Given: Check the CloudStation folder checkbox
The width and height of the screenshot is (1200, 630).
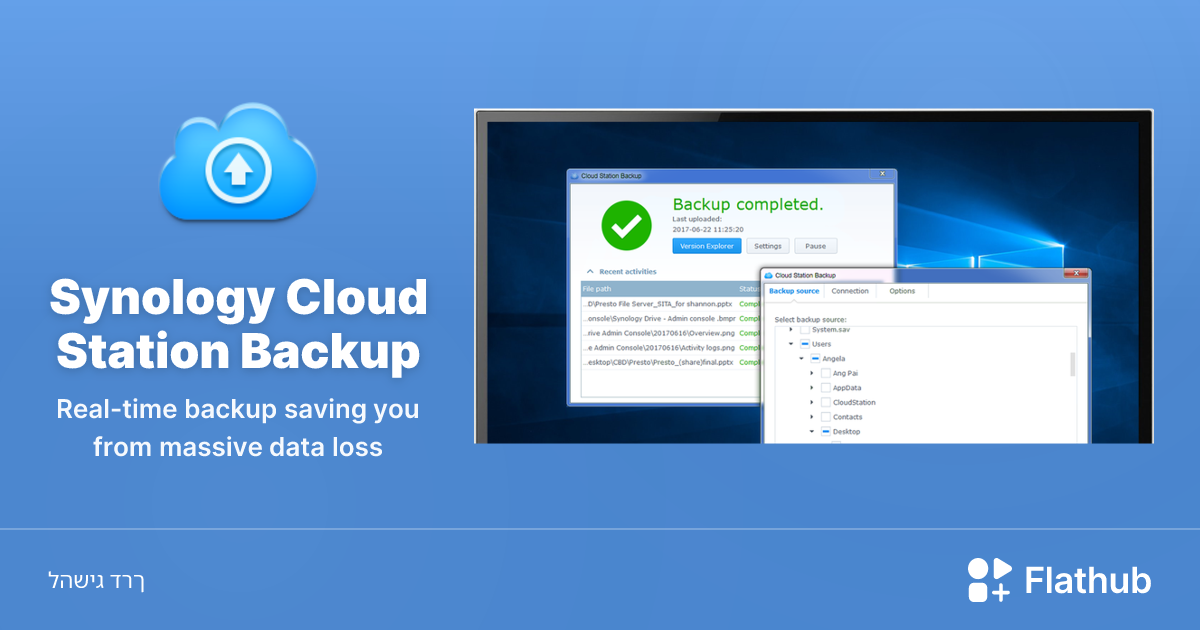Looking at the screenshot, I should pos(825,402).
